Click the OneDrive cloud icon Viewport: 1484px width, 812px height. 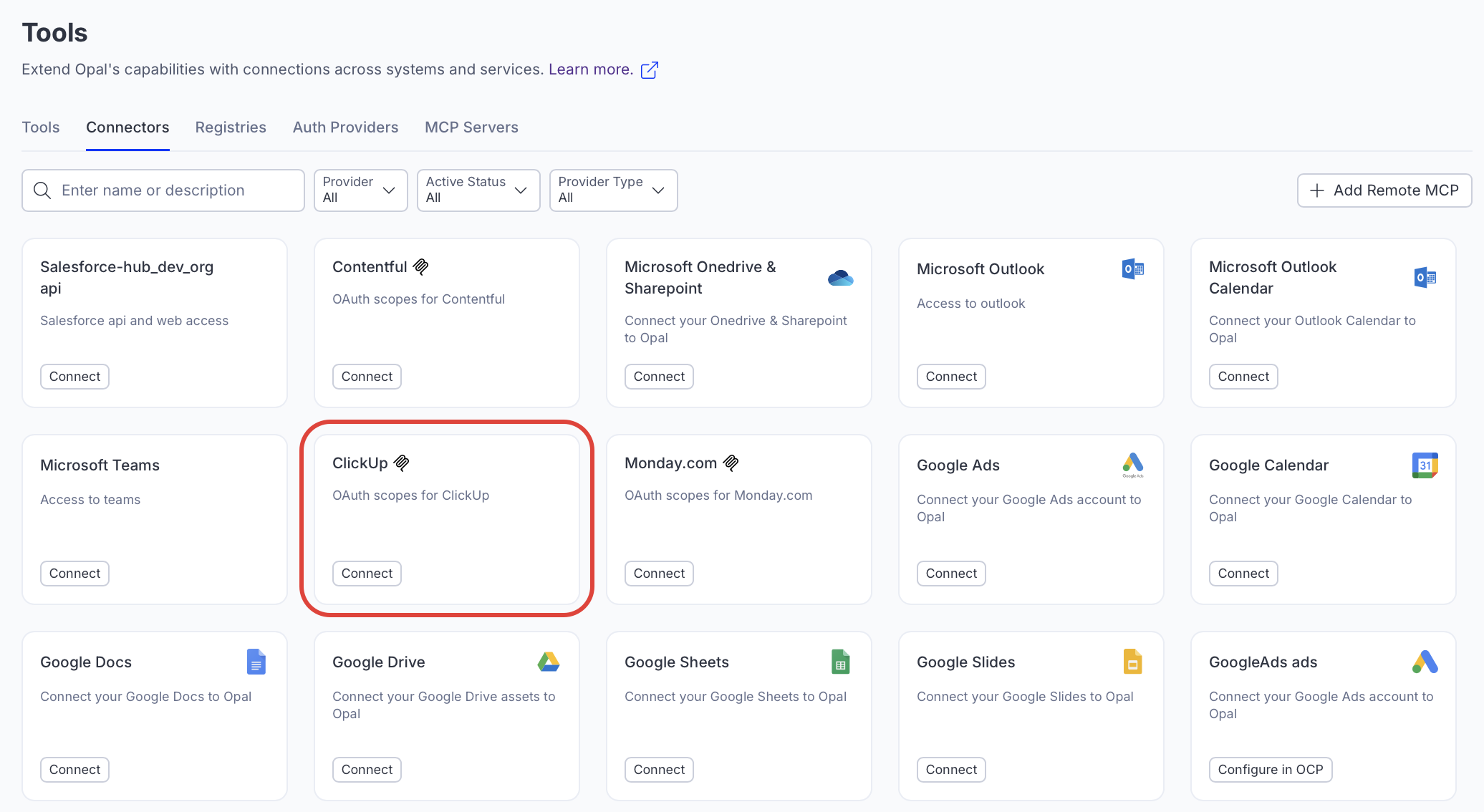[x=840, y=277]
